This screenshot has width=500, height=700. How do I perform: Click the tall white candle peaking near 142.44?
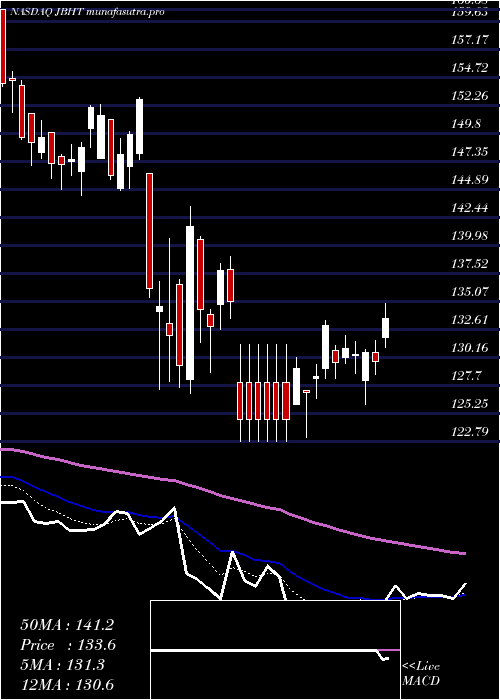coord(190,303)
